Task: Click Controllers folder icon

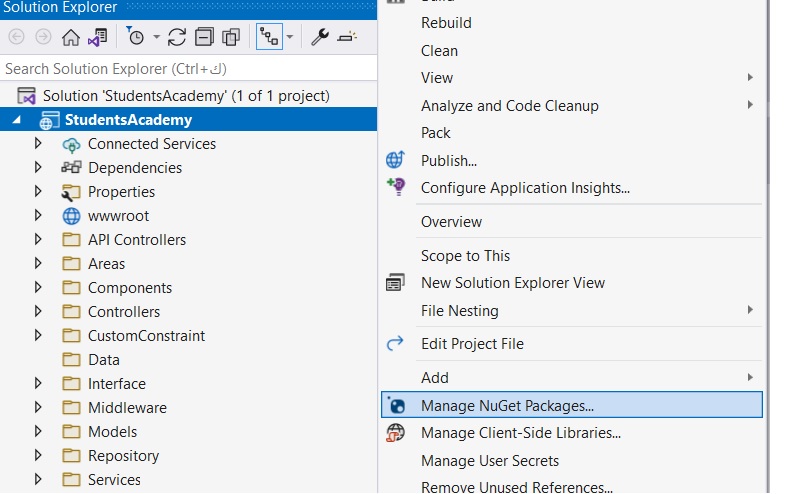Action: point(71,312)
